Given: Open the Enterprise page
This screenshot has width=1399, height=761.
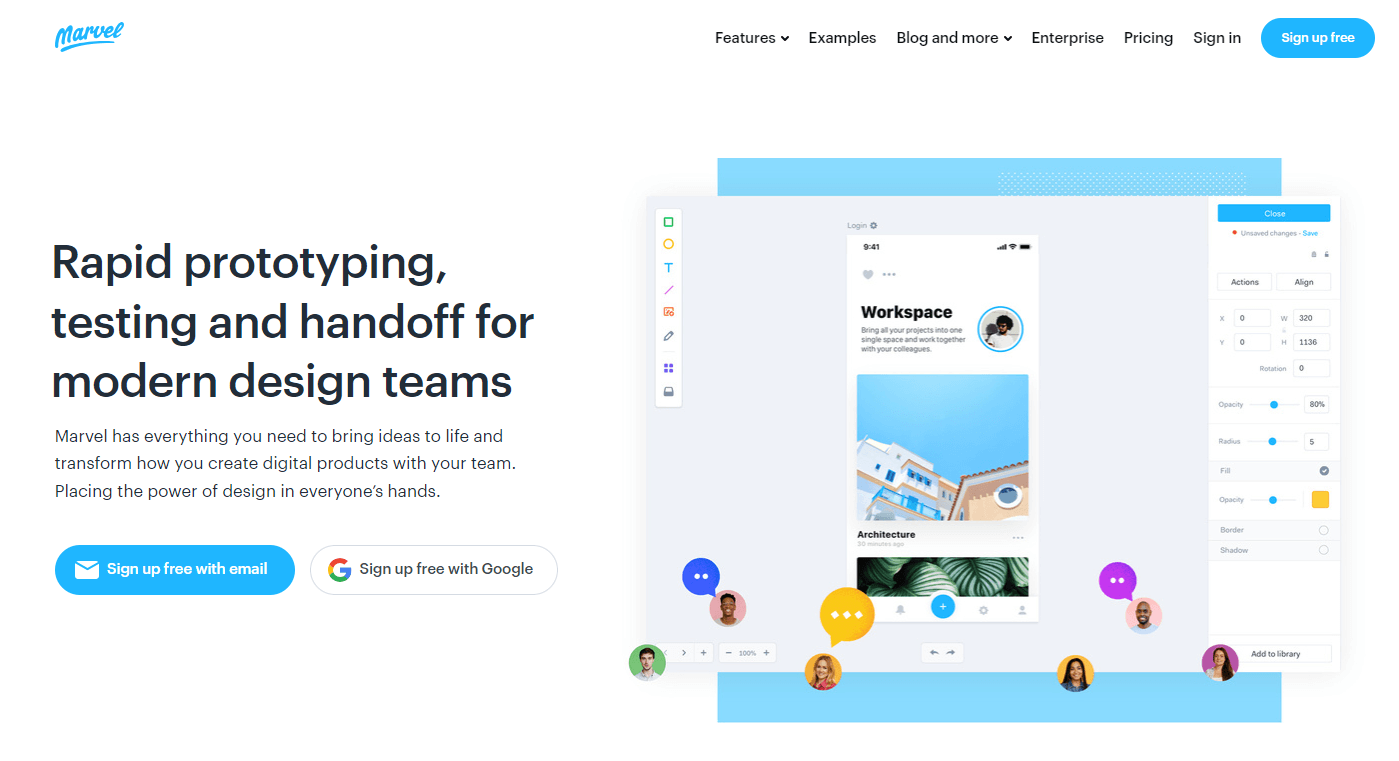Looking at the screenshot, I should click(1067, 38).
